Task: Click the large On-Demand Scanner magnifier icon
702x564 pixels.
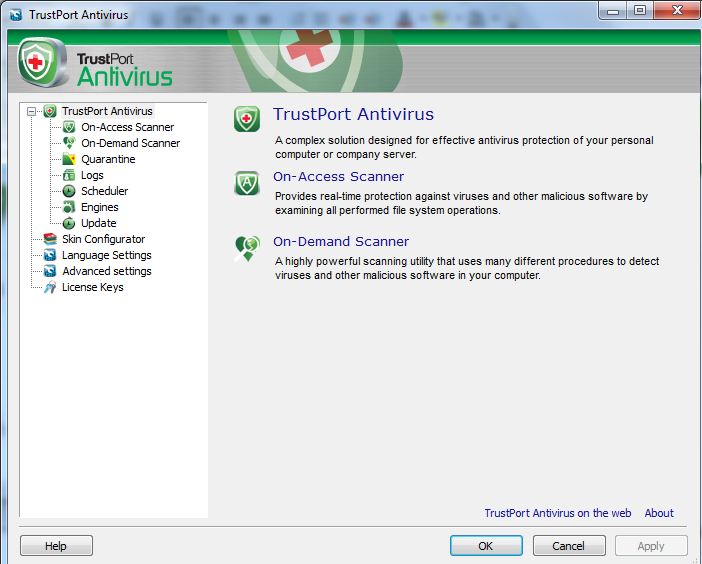Action: click(247, 248)
